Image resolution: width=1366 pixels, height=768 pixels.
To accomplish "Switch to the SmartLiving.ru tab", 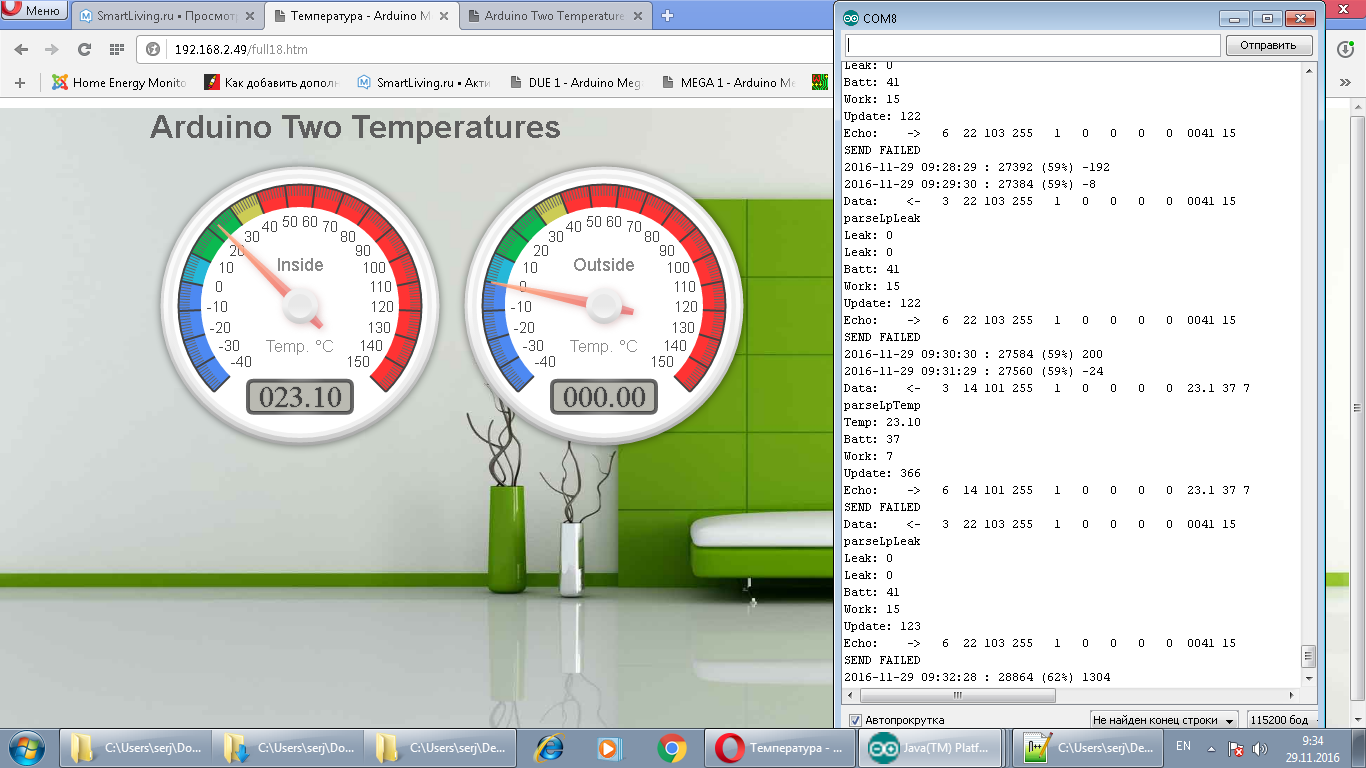I will tap(166, 16).
